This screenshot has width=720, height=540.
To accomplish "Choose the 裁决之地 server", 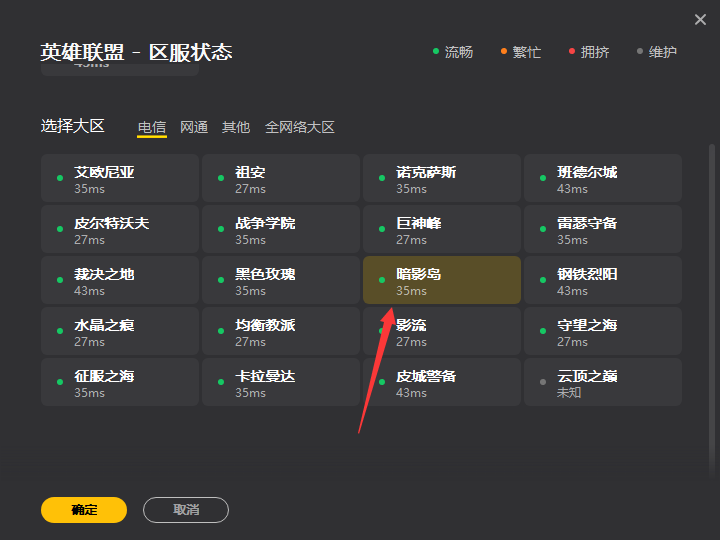I will (x=120, y=280).
